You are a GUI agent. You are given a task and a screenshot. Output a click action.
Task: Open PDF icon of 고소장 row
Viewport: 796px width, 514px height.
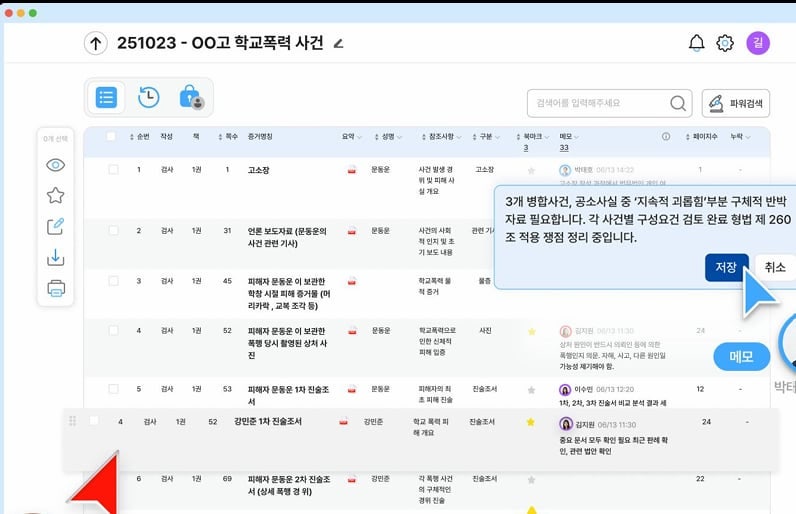(x=351, y=170)
